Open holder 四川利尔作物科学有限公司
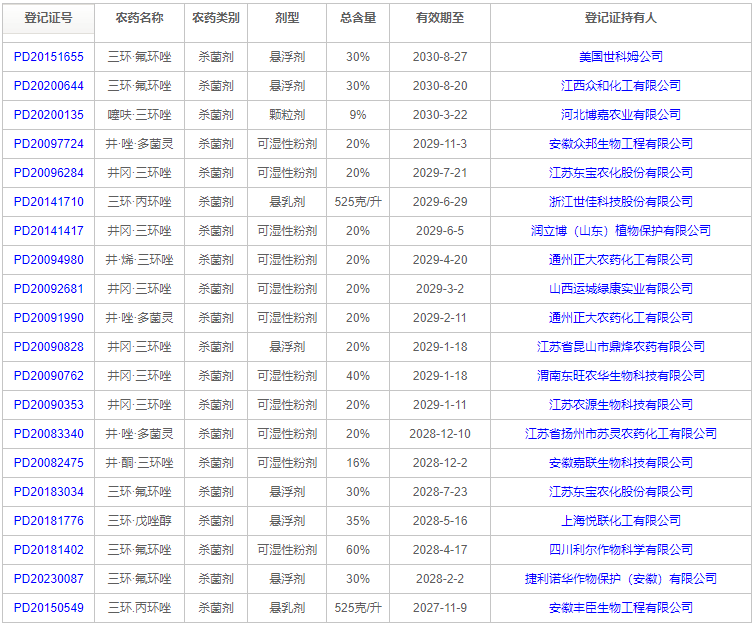This screenshot has height=625, width=754. pos(621,550)
